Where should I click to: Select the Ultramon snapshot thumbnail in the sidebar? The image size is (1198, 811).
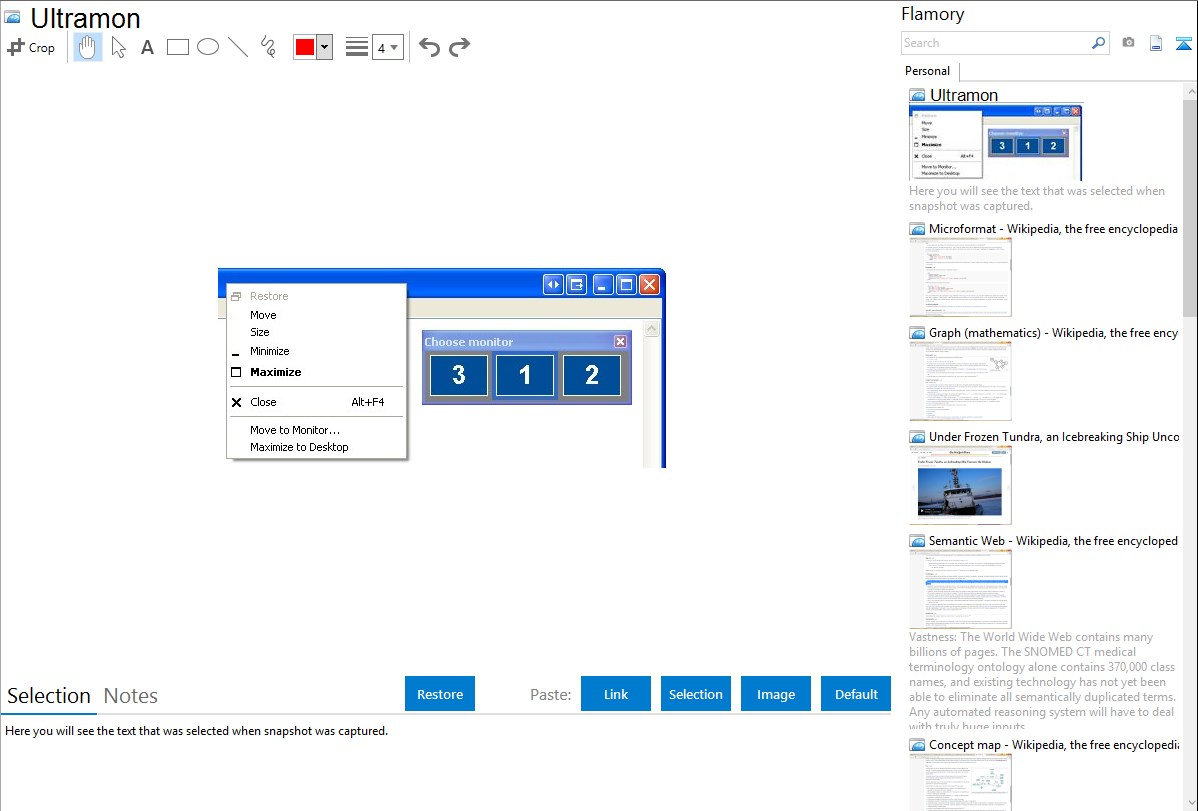click(996, 143)
